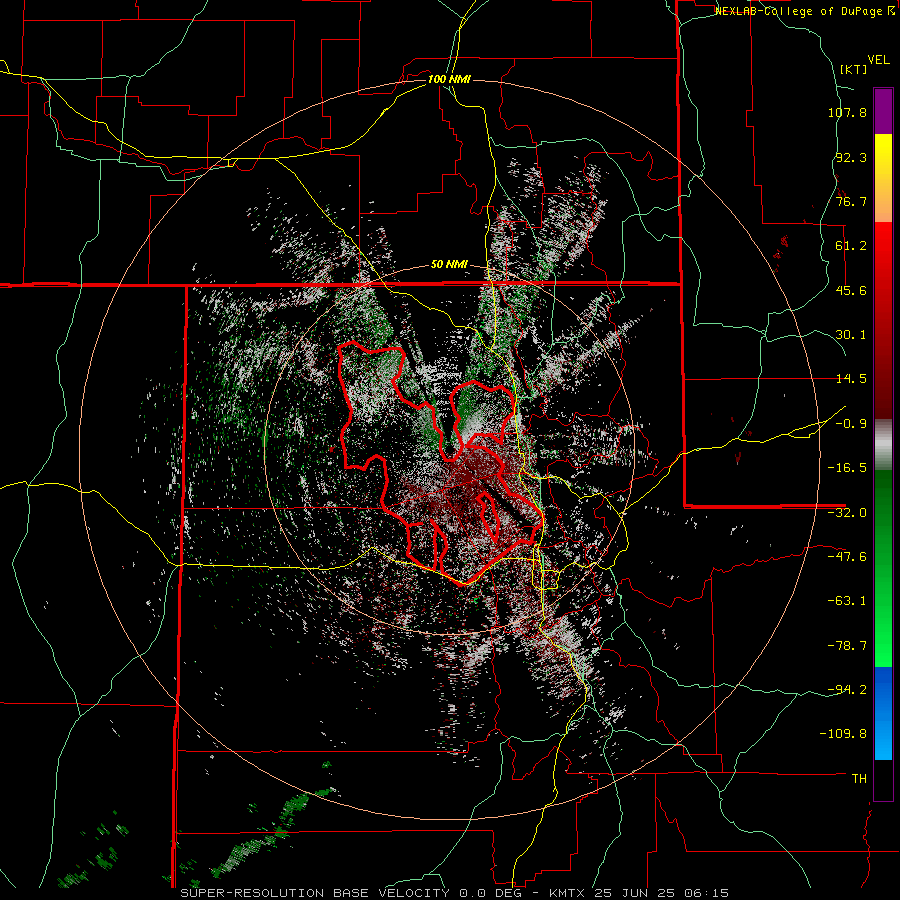Screen dimensions: 900x900
Task: Click the yellow-orange segment of velocity color bar
Action: (x=883, y=178)
